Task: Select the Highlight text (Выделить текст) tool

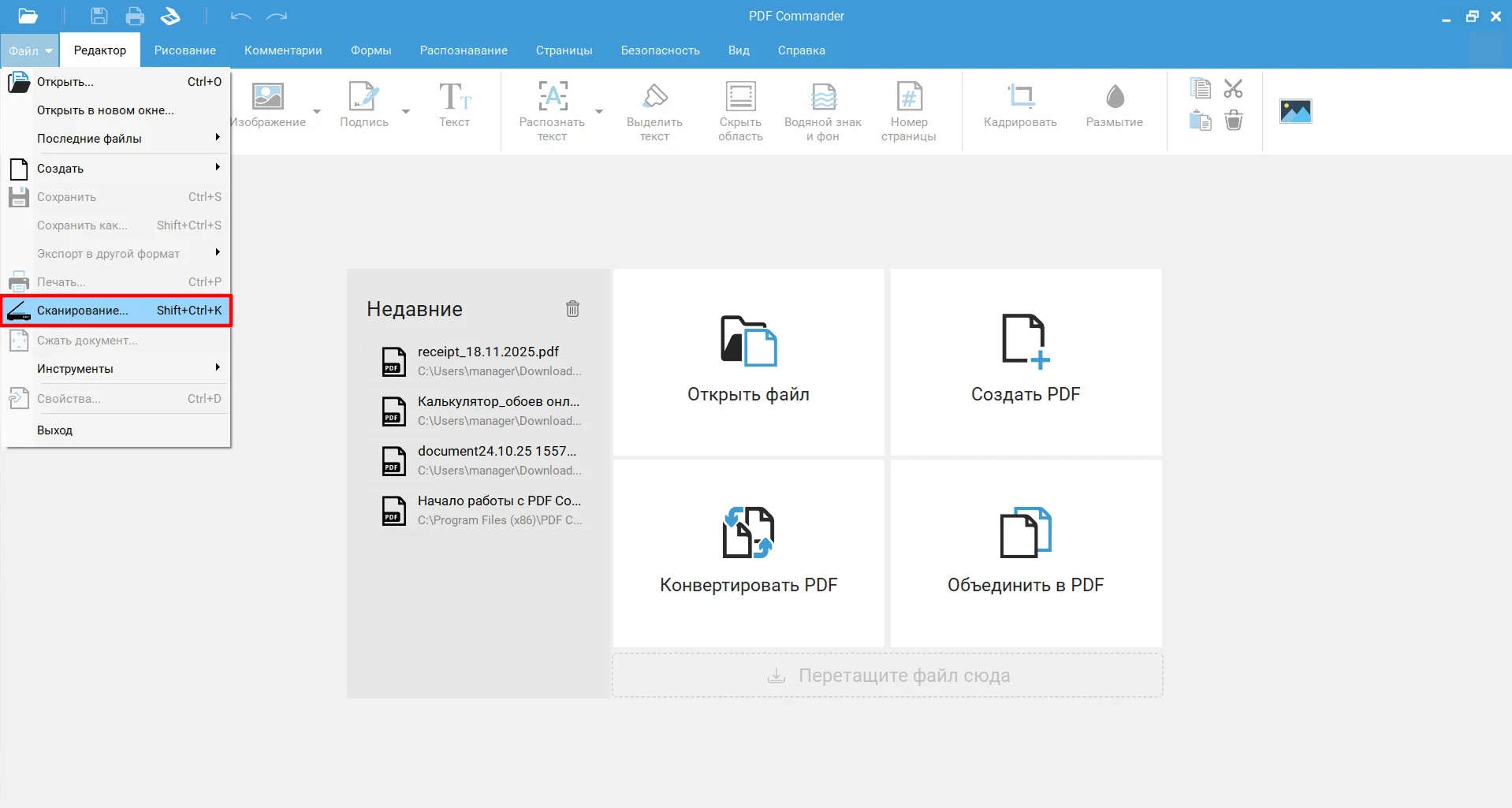Action: [x=654, y=97]
